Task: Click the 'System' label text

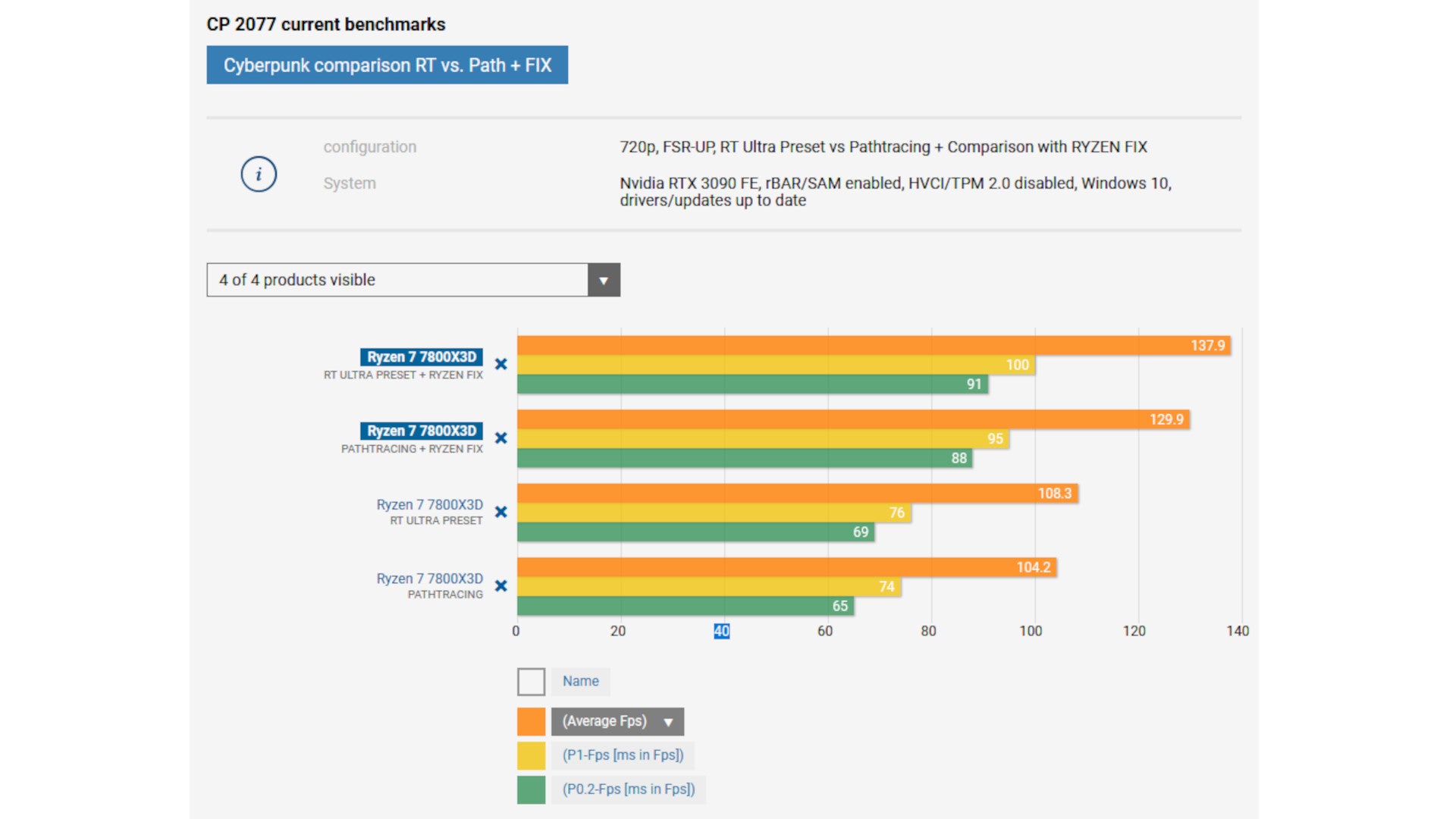Action: point(350,184)
